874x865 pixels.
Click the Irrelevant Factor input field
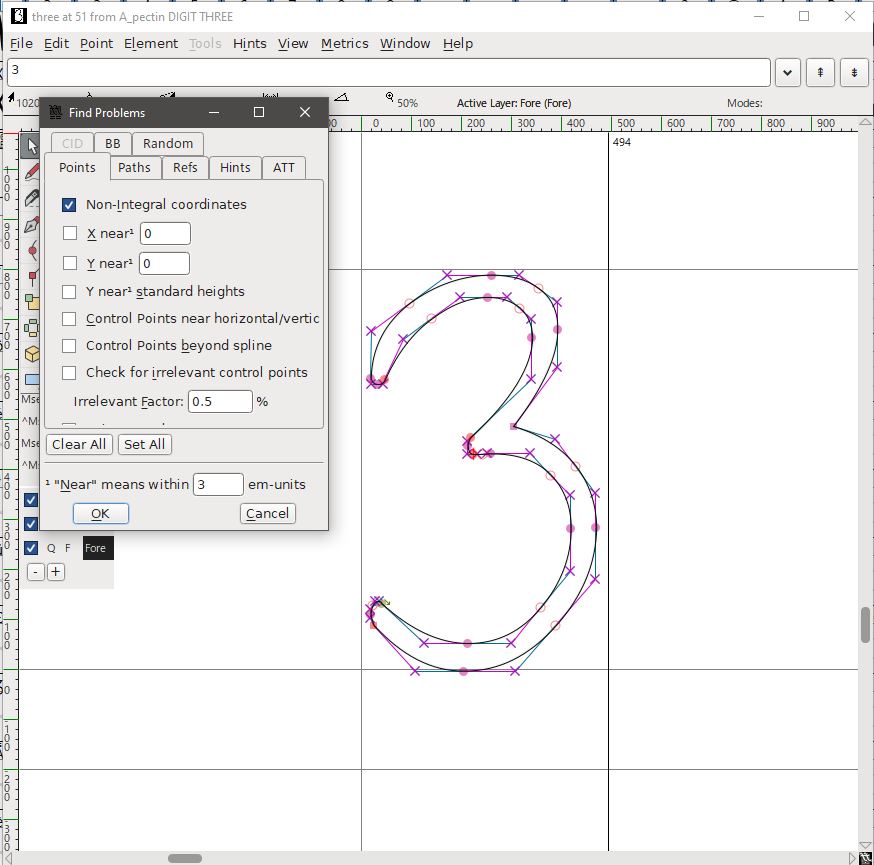(x=220, y=402)
